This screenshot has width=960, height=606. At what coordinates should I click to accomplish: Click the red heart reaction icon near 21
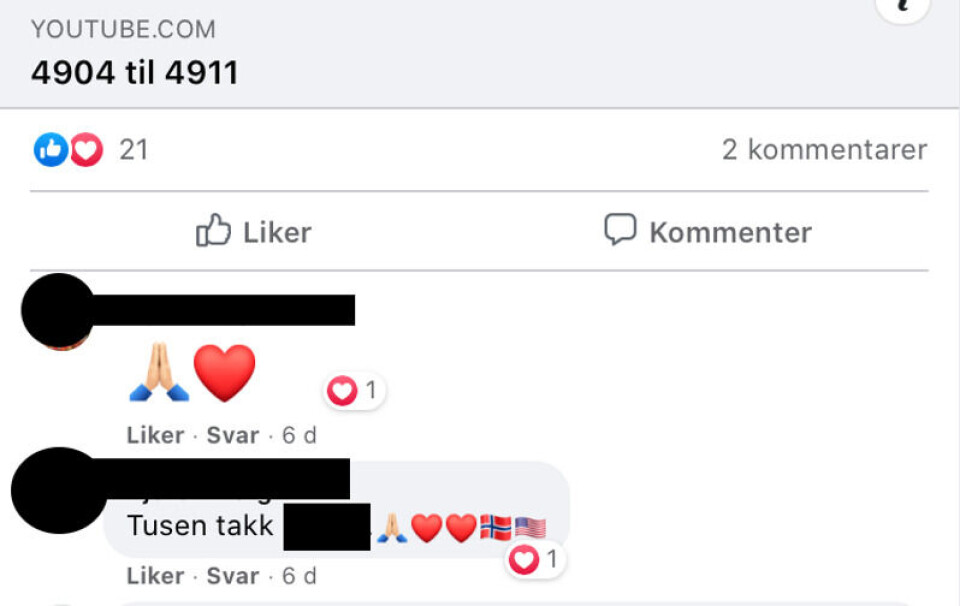tap(86, 149)
